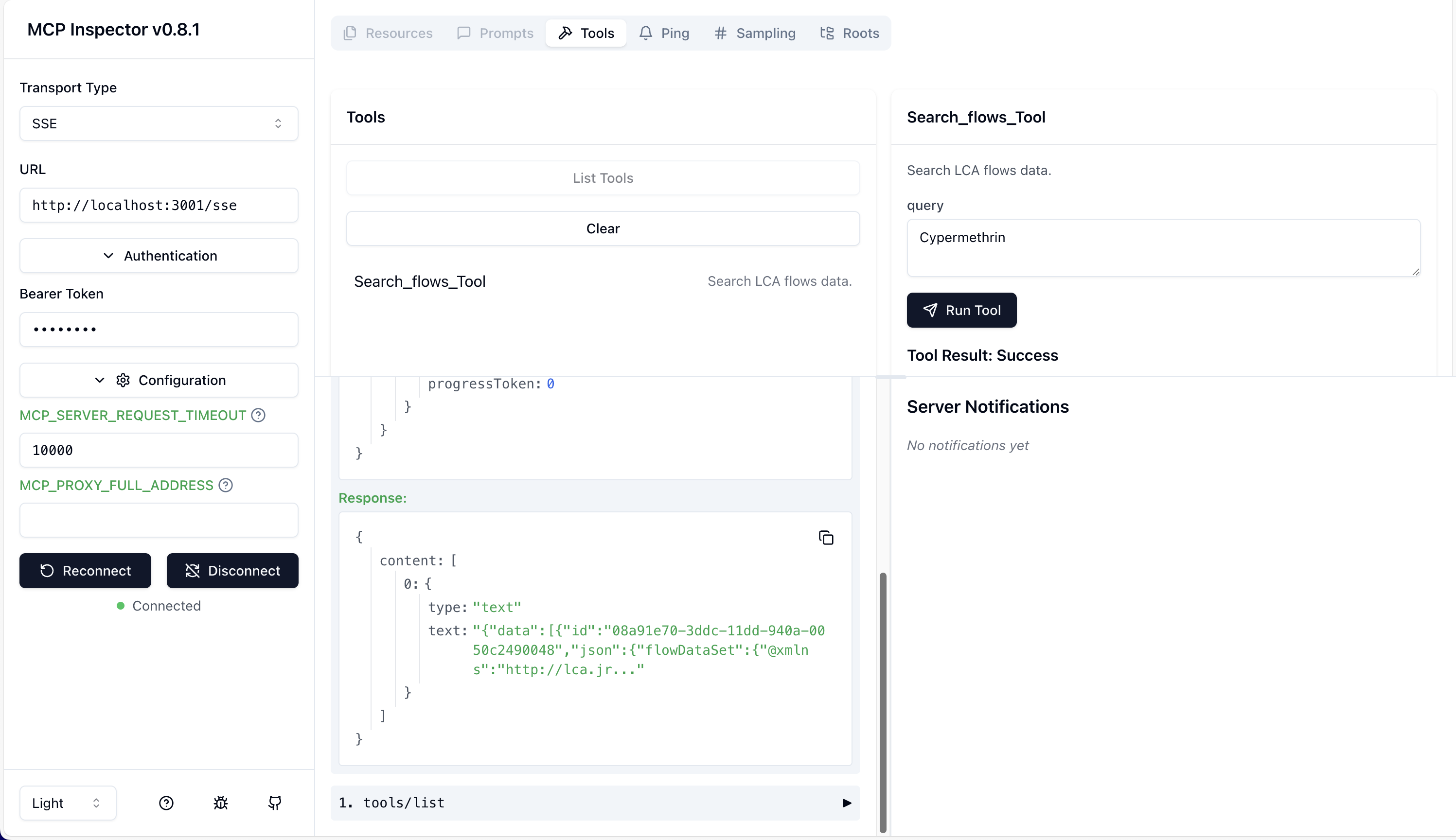Click the Clear button in the Tools panel

click(603, 228)
